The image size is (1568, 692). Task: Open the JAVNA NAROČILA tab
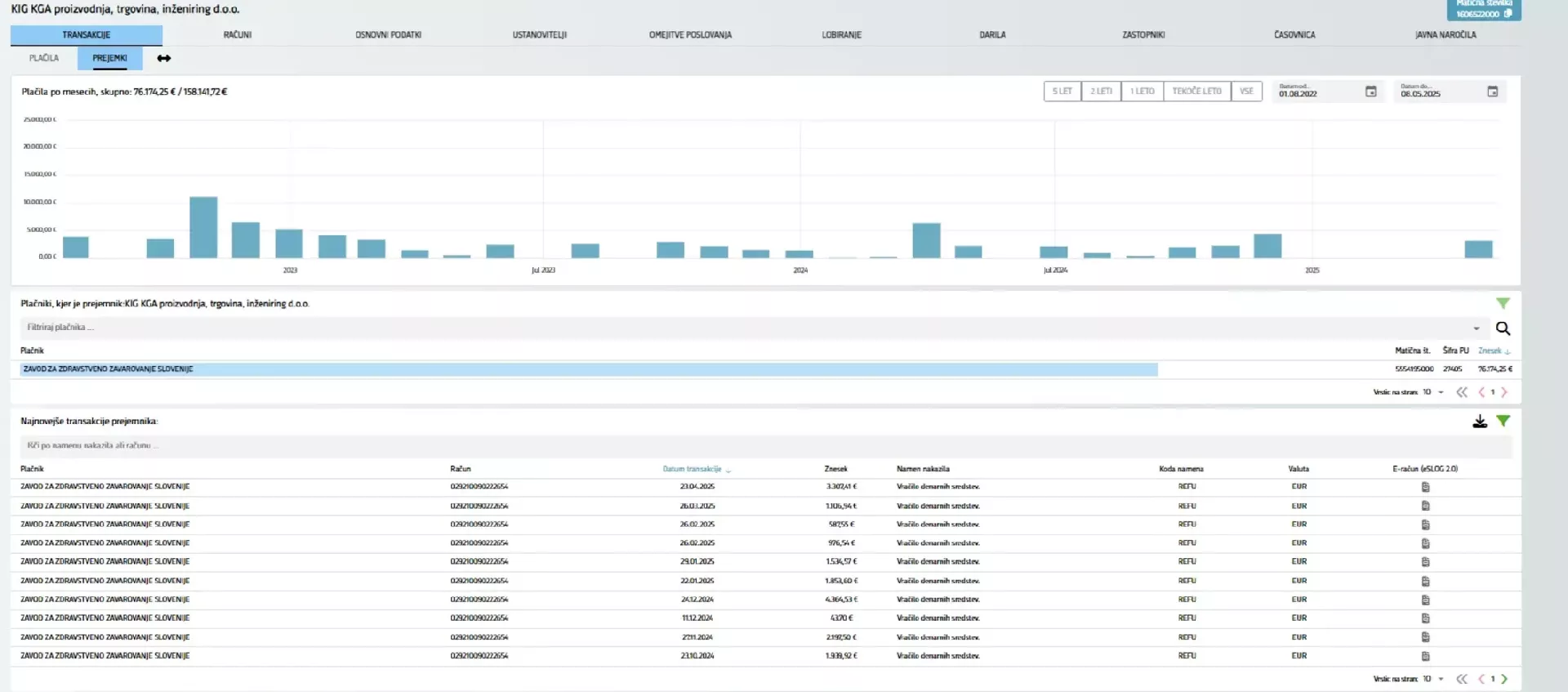pos(1445,35)
